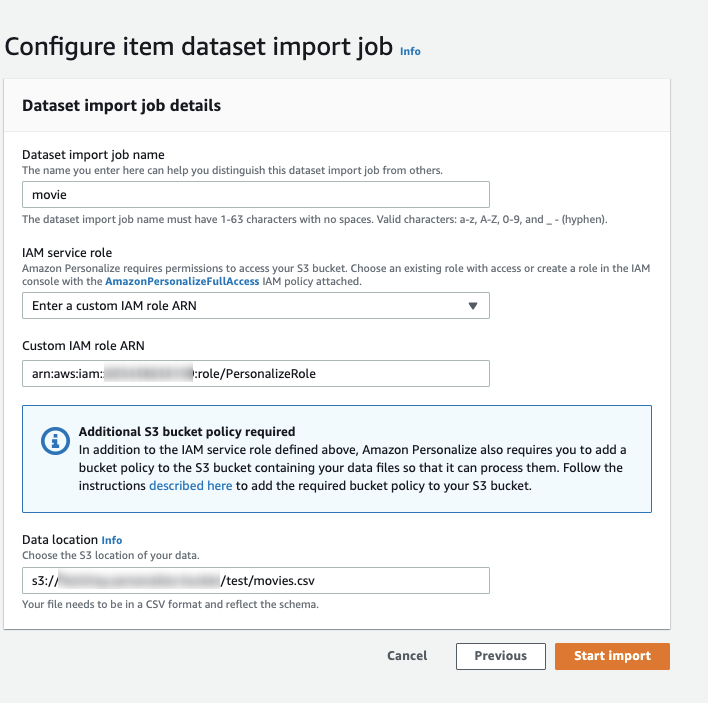Viewport: 708px width, 703px height.
Task: Cancel the dataset import job setup
Action: (407, 656)
